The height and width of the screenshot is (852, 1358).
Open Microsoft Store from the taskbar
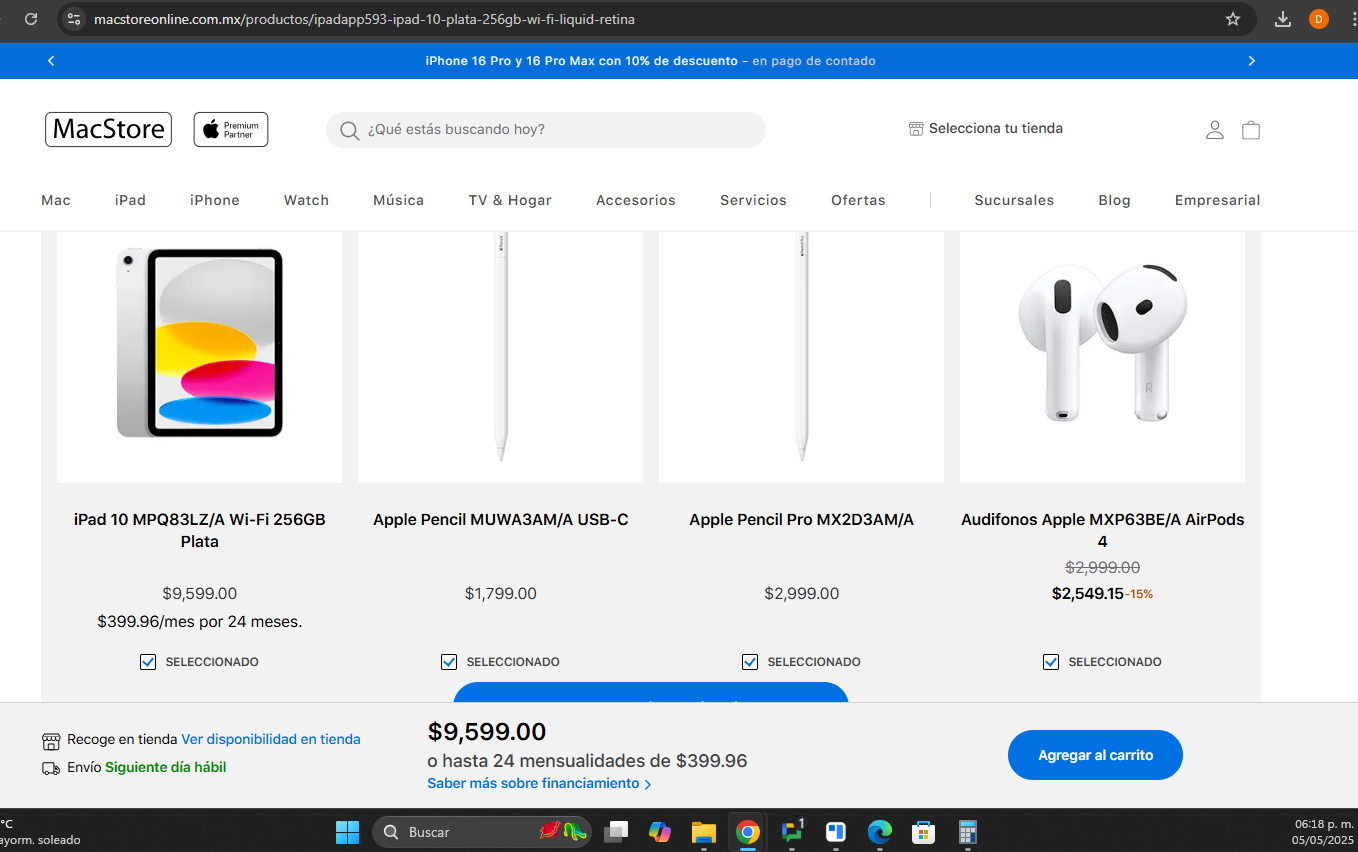coord(923,832)
